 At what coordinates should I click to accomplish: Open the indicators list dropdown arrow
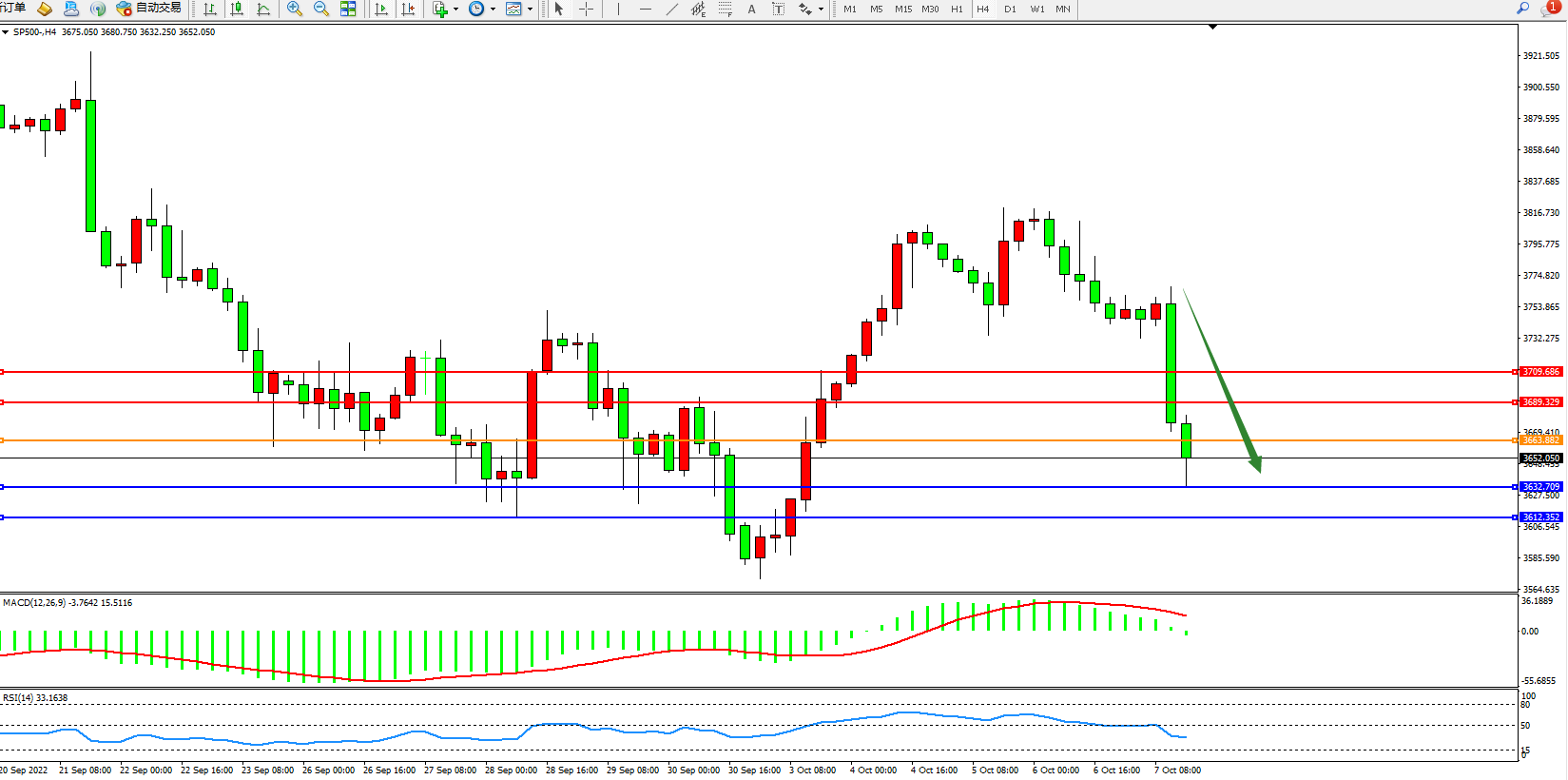point(456,9)
